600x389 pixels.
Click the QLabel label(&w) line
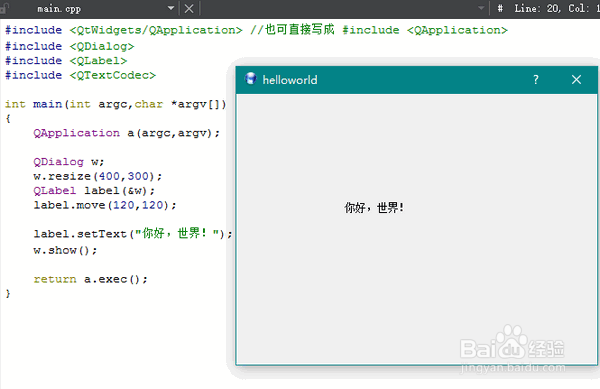(94, 190)
